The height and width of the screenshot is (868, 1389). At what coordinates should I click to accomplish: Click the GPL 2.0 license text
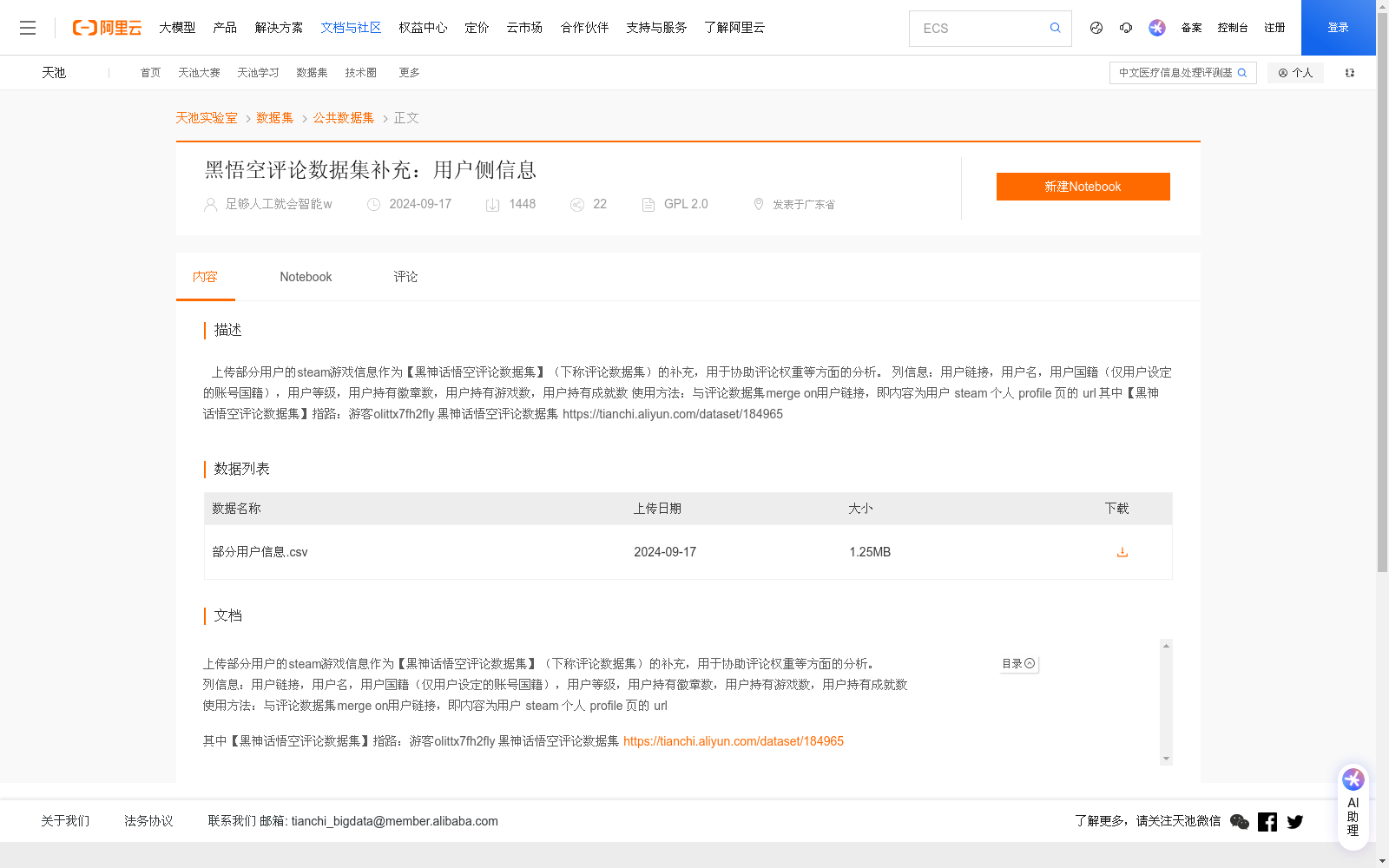pyautogui.click(x=686, y=204)
